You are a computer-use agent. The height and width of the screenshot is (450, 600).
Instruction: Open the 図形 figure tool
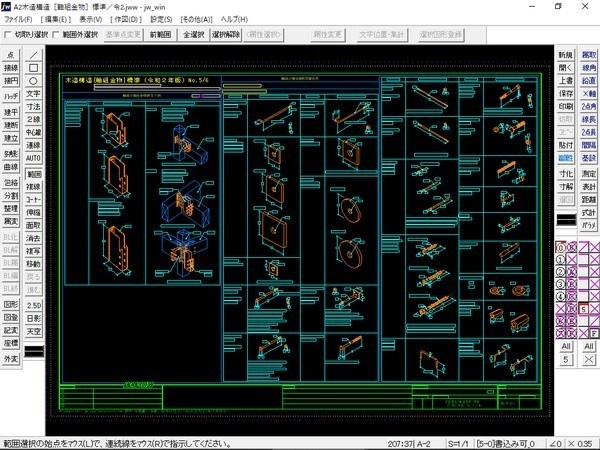pyautogui.click(x=11, y=305)
